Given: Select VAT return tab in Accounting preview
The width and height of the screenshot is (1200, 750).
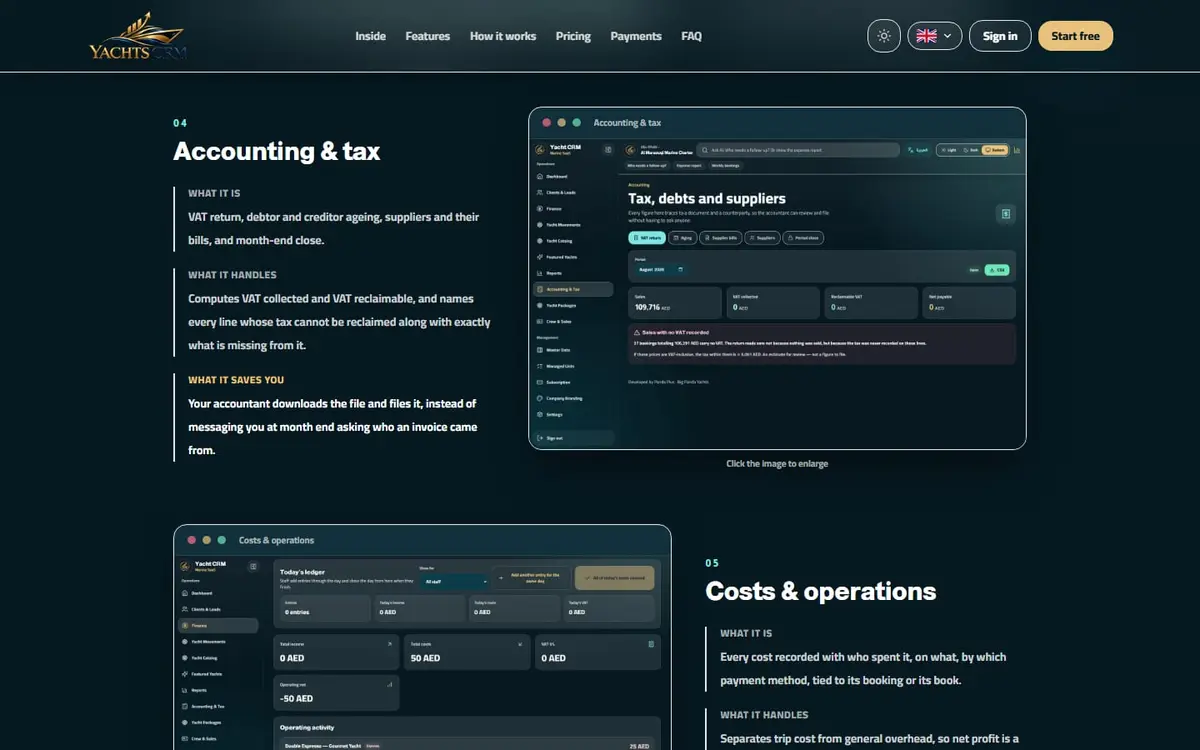Looking at the screenshot, I should coord(647,238).
